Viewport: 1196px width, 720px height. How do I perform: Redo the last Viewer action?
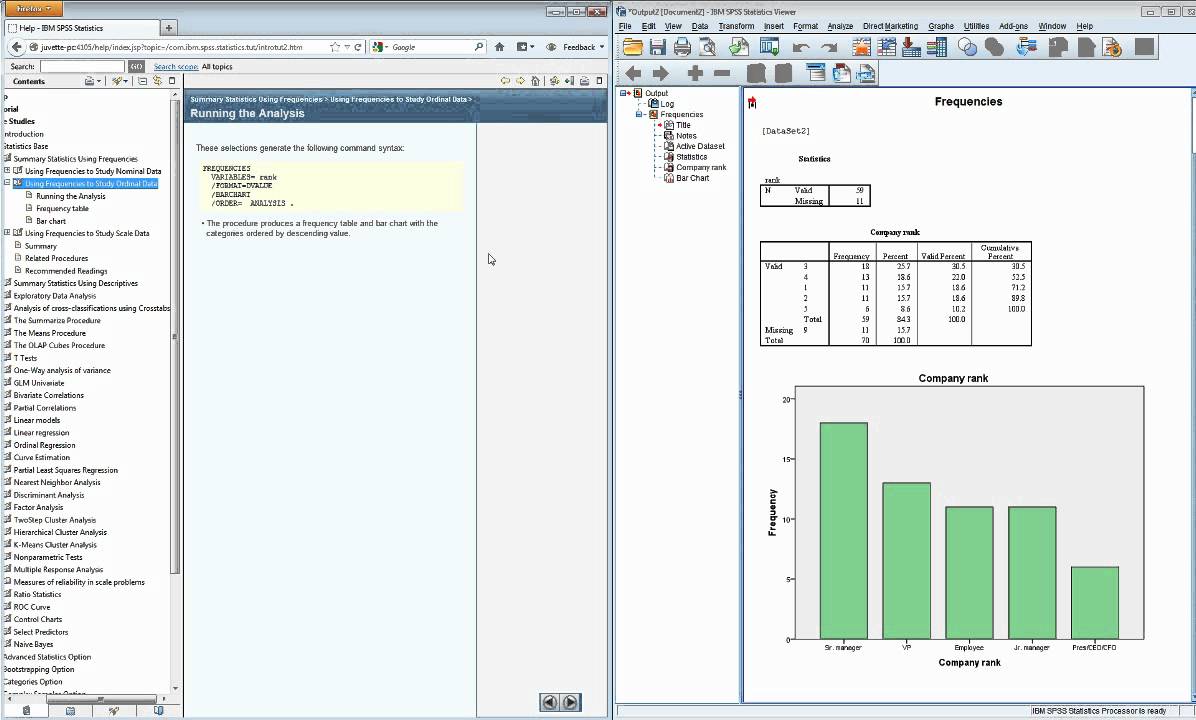pos(829,48)
